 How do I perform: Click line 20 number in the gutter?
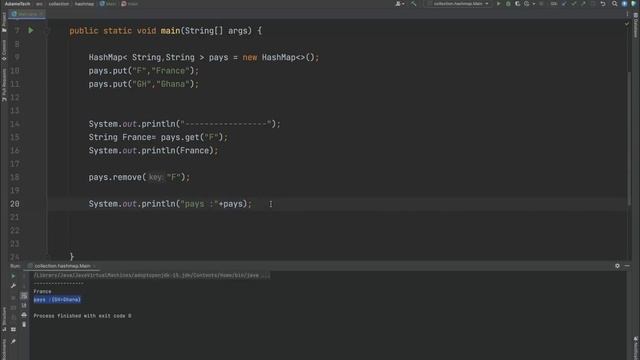15,204
